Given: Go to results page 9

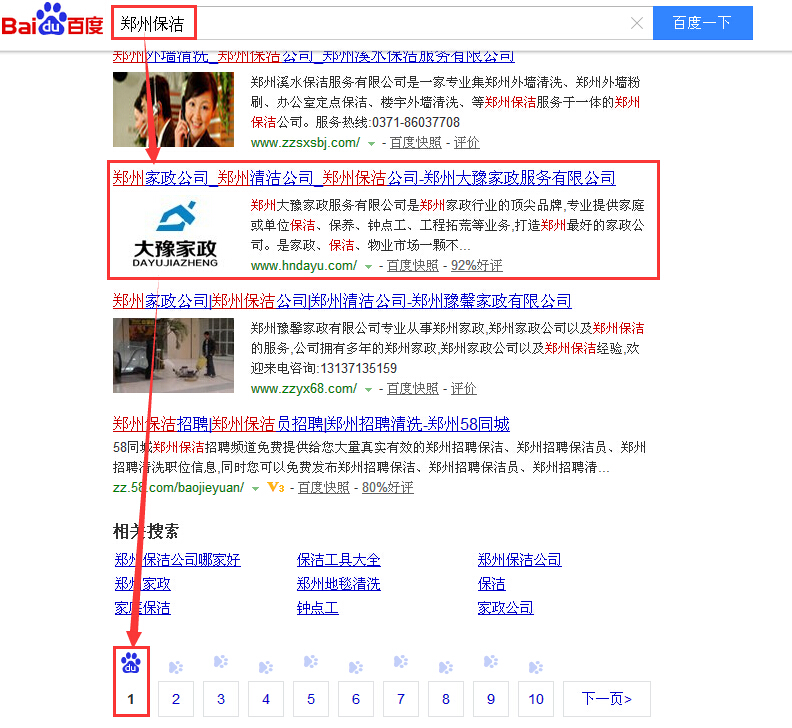Looking at the screenshot, I should [x=490, y=699].
